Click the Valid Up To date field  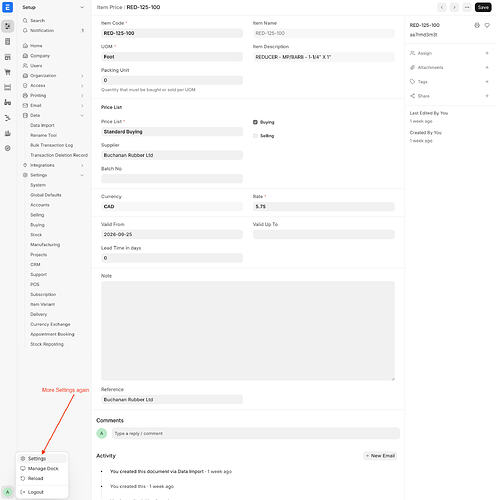tap(324, 234)
